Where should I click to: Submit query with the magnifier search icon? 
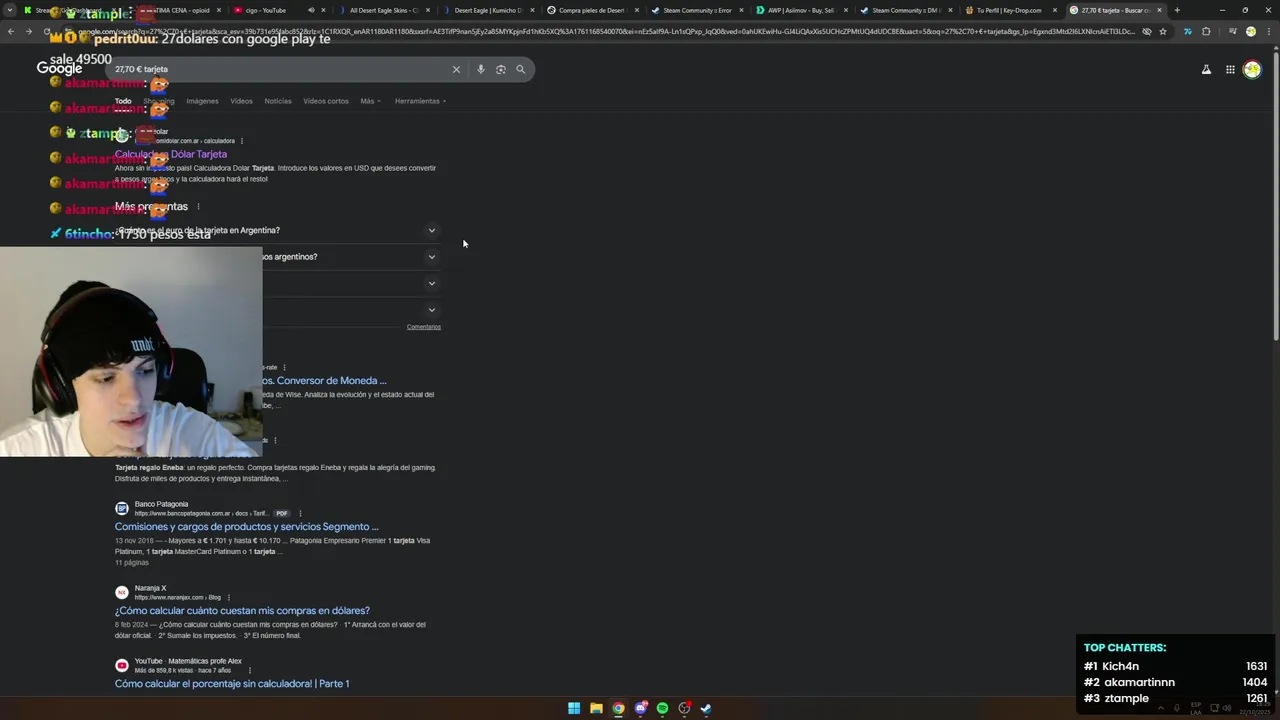[x=520, y=69]
